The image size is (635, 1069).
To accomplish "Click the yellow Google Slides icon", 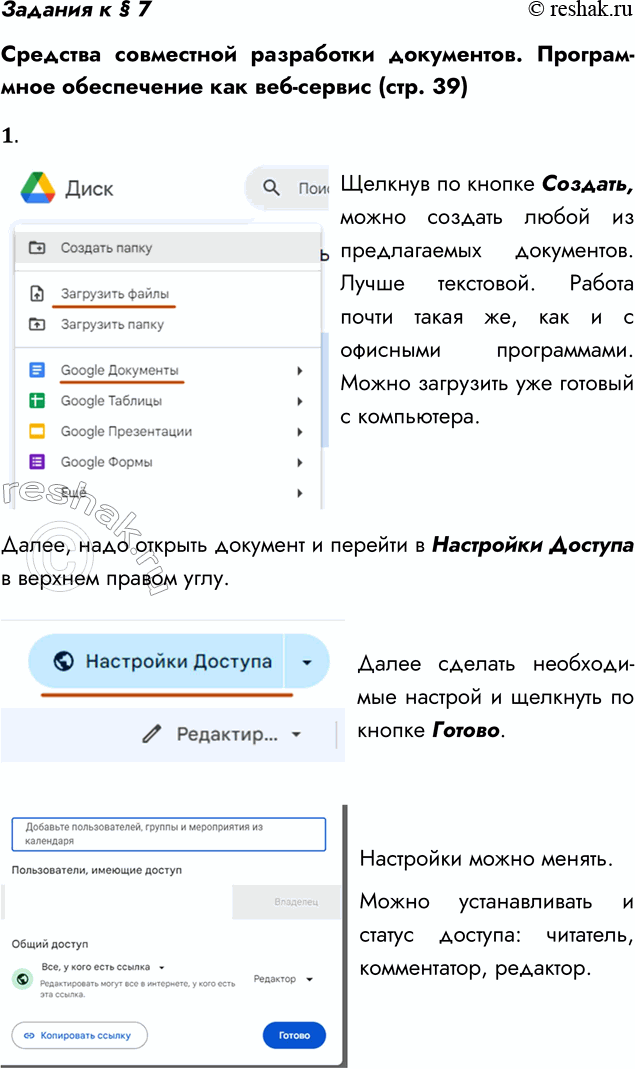I will point(37,432).
